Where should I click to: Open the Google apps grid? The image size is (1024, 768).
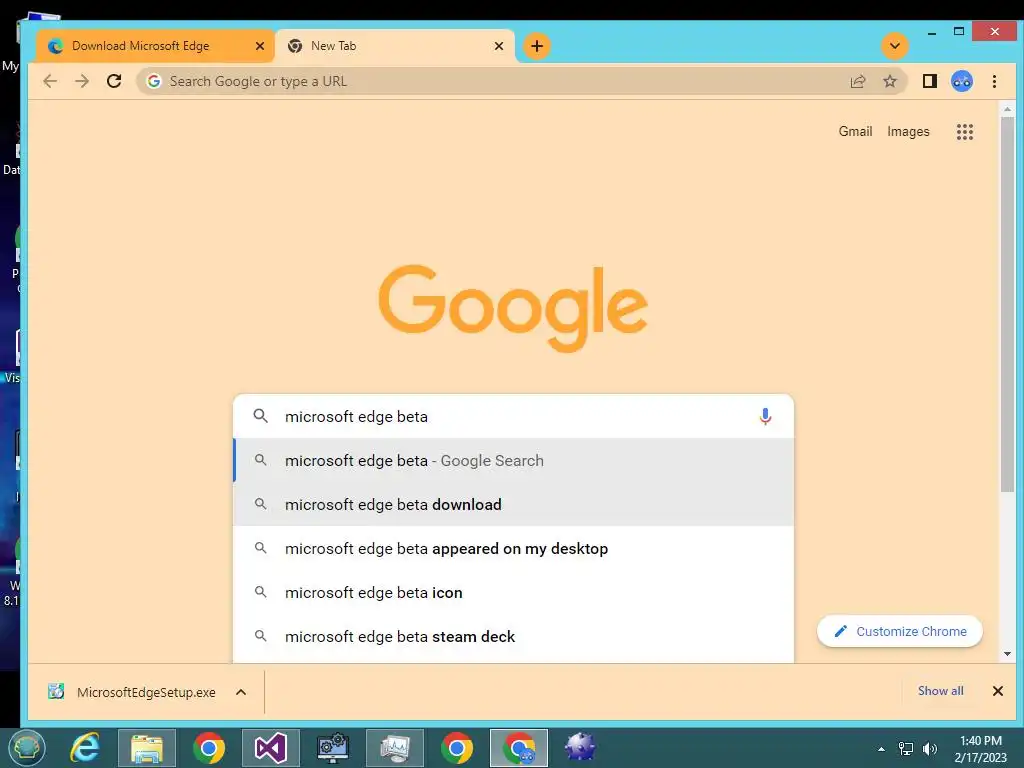(x=965, y=132)
